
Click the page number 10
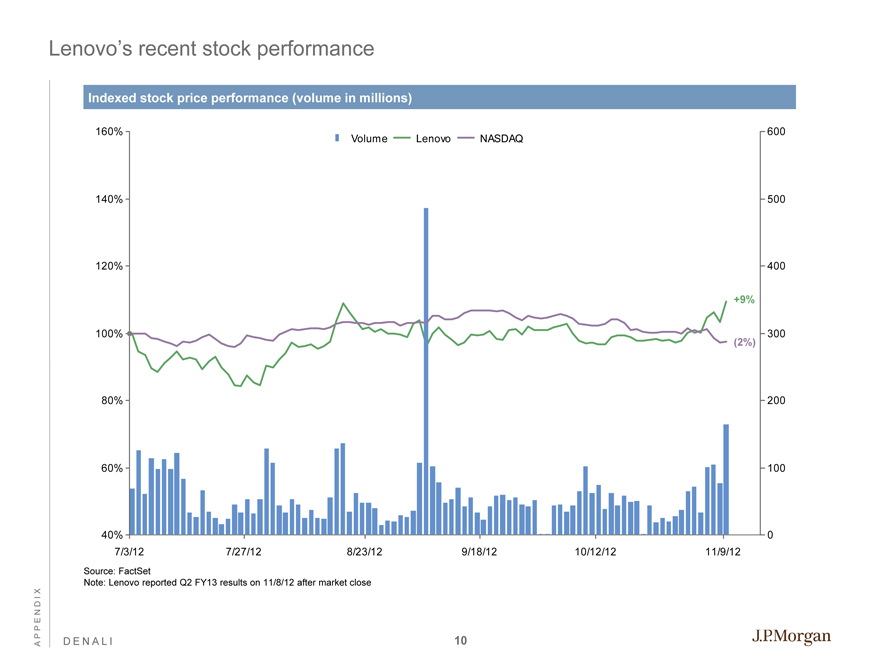point(461,640)
